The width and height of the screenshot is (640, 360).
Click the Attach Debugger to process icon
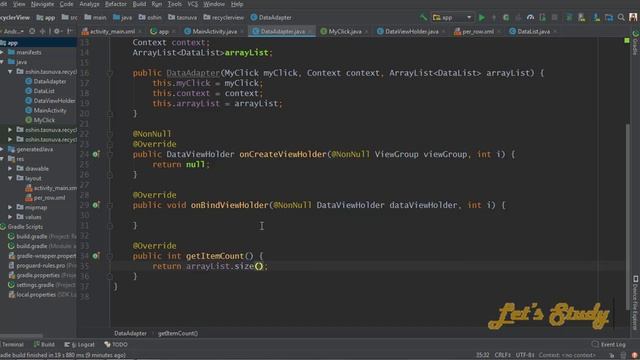click(542, 18)
